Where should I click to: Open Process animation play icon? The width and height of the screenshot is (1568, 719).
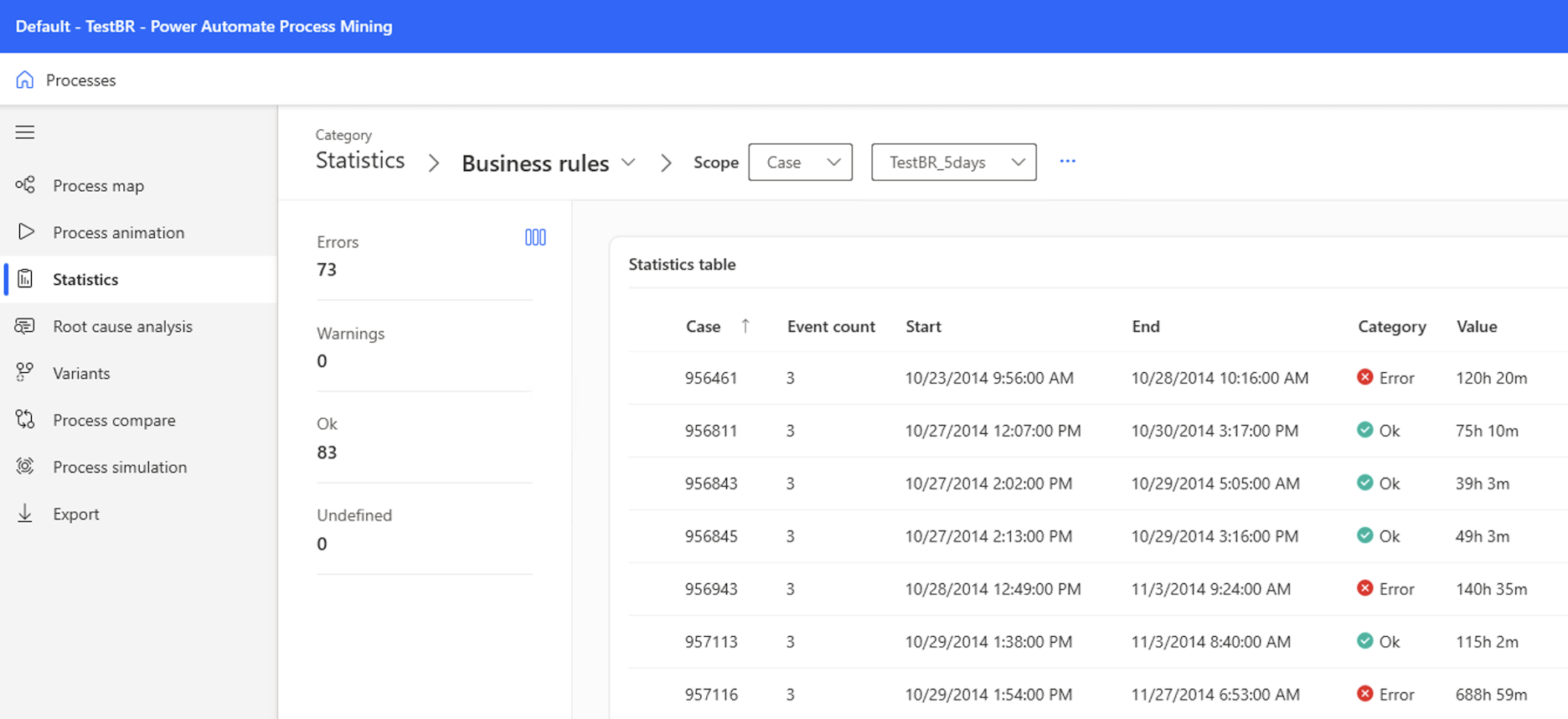point(25,232)
